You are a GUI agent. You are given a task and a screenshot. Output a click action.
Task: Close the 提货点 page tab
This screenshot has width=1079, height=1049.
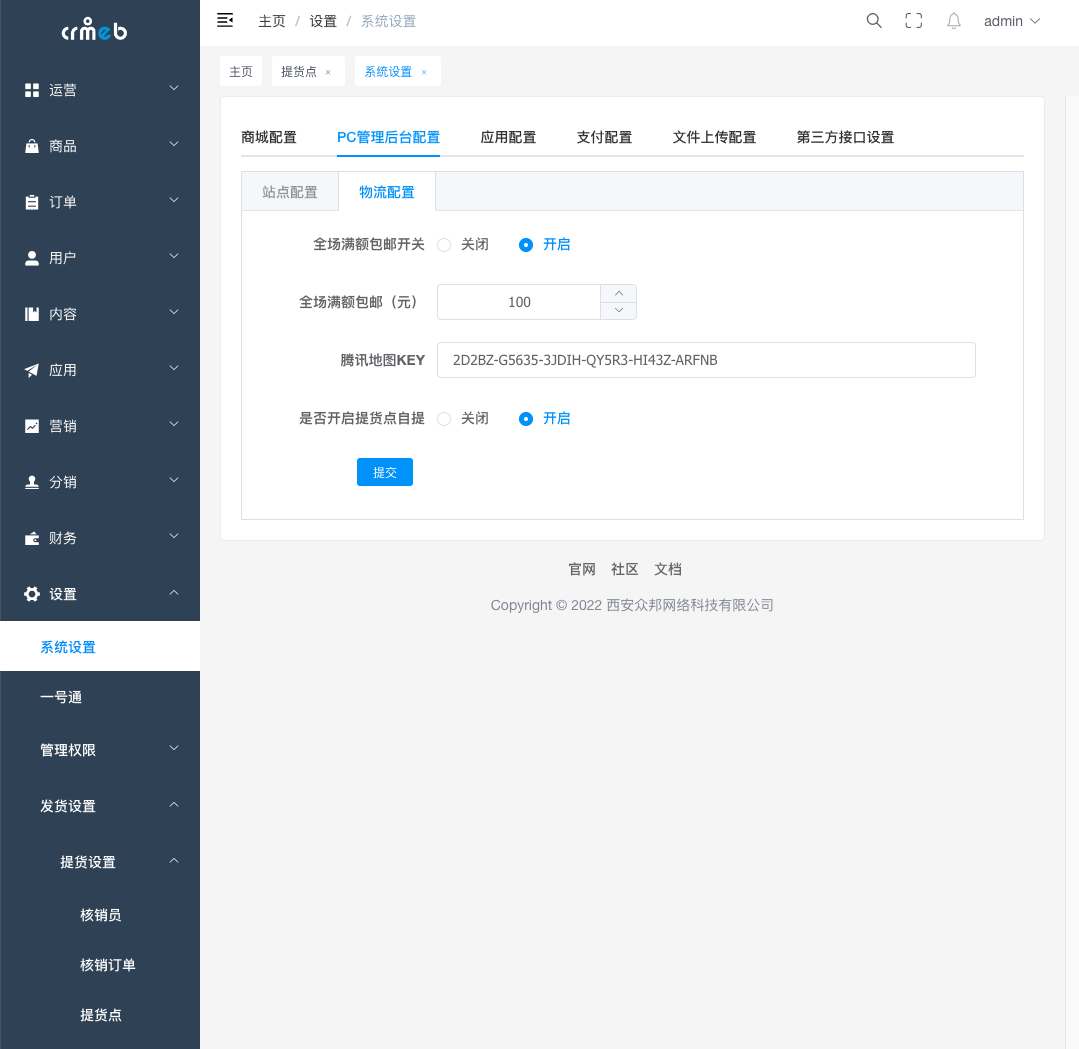click(x=328, y=72)
